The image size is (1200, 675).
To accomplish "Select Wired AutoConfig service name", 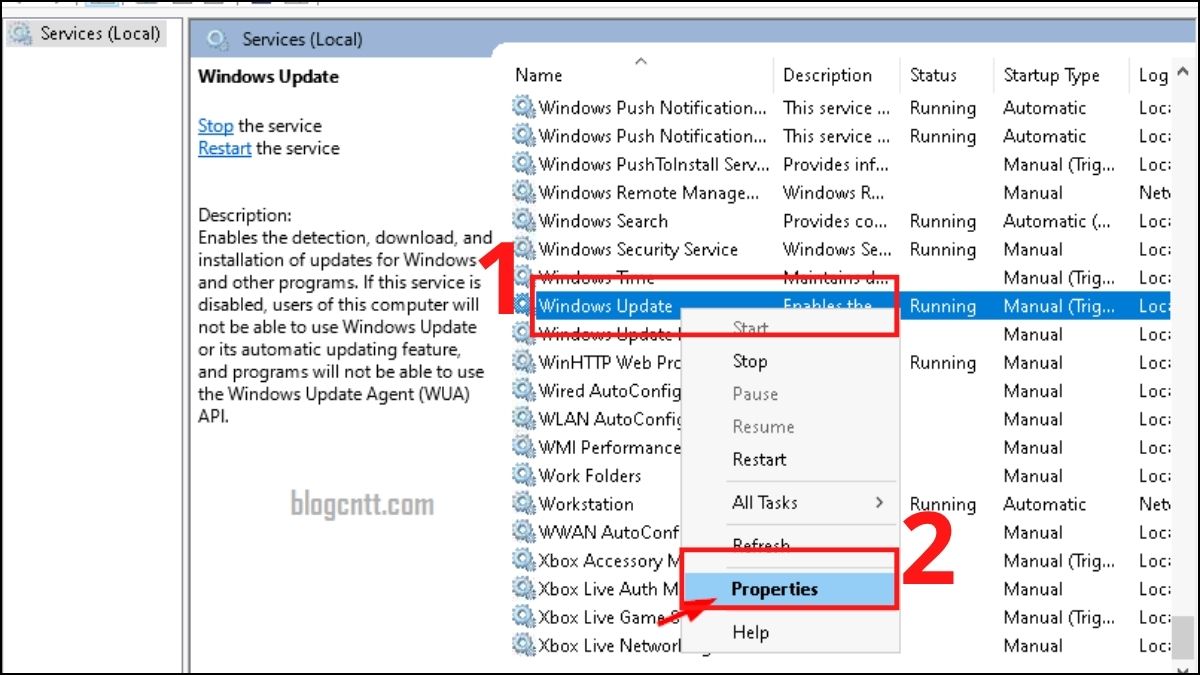I will 610,390.
